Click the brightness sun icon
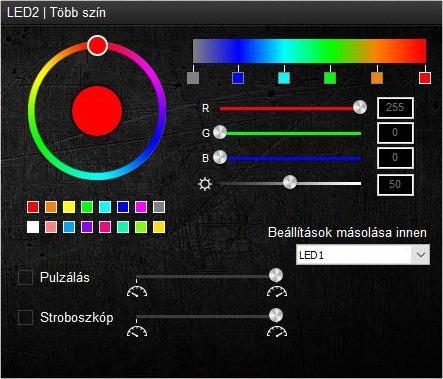This screenshot has height=379, width=443. [205, 184]
